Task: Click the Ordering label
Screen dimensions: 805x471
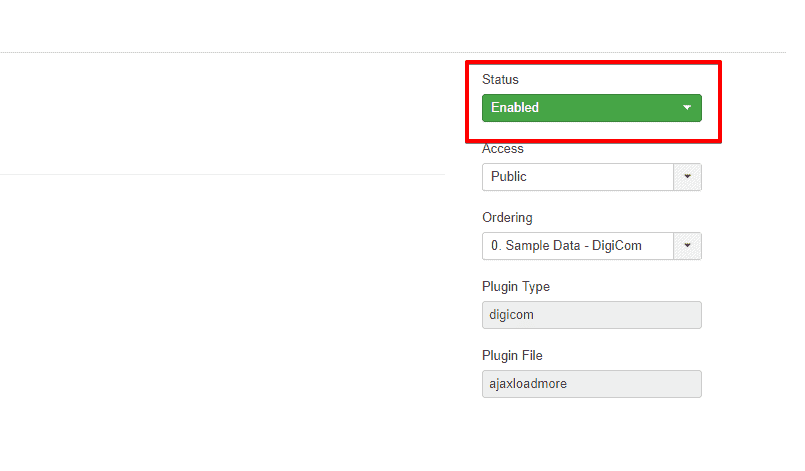Action: (507, 217)
